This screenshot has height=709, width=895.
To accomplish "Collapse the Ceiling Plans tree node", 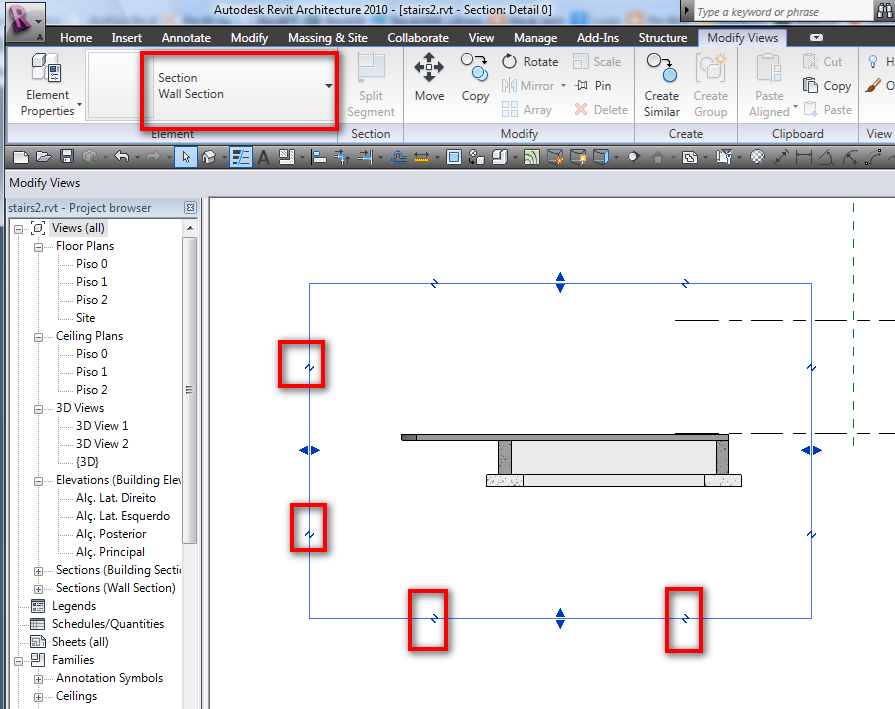I will [x=38, y=337].
